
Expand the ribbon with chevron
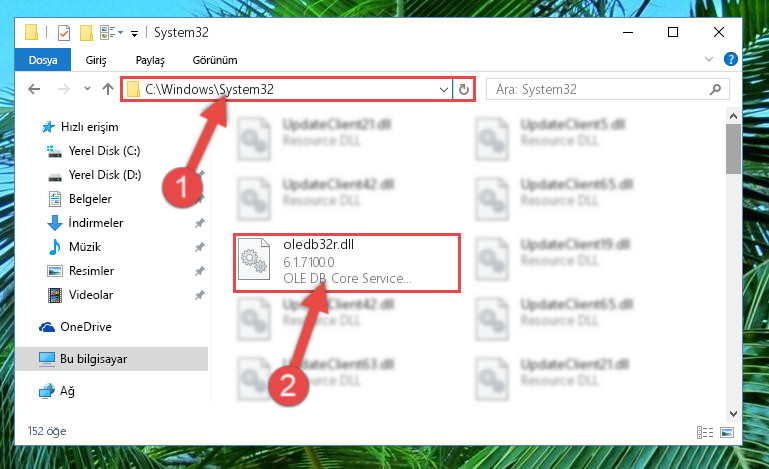(708, 59)
